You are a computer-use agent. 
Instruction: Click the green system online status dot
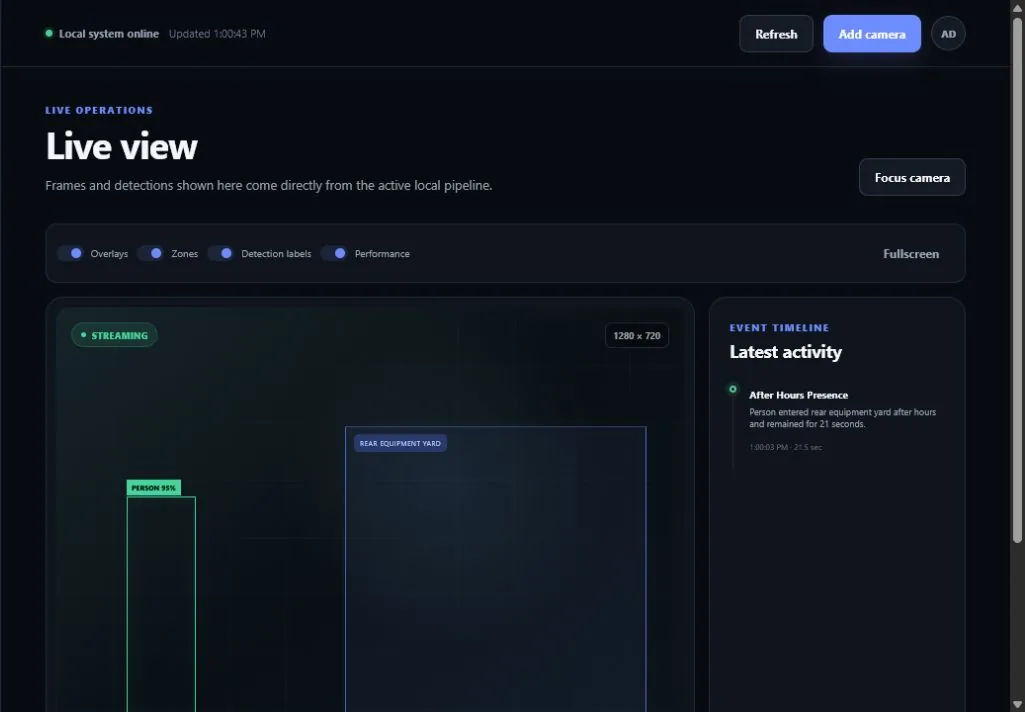point(49,33)
